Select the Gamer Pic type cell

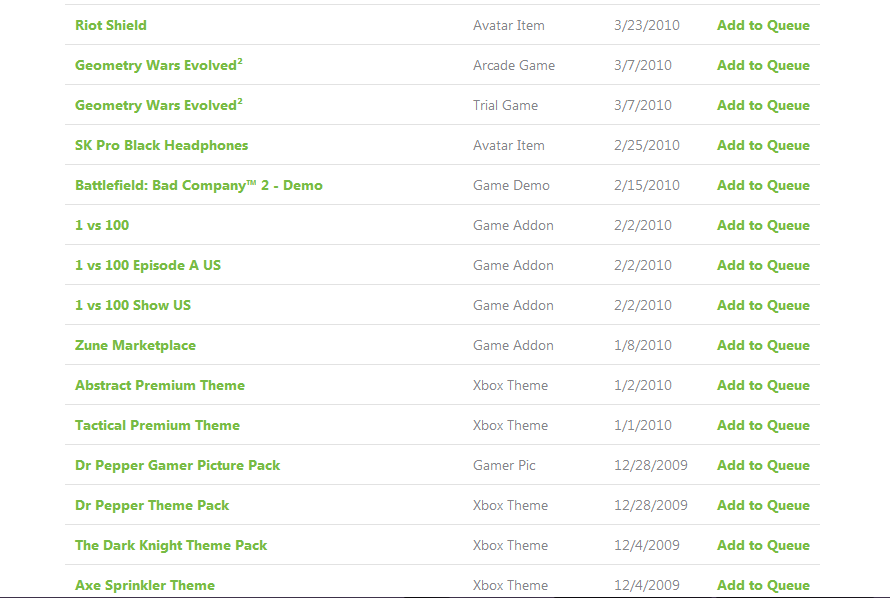504,465
